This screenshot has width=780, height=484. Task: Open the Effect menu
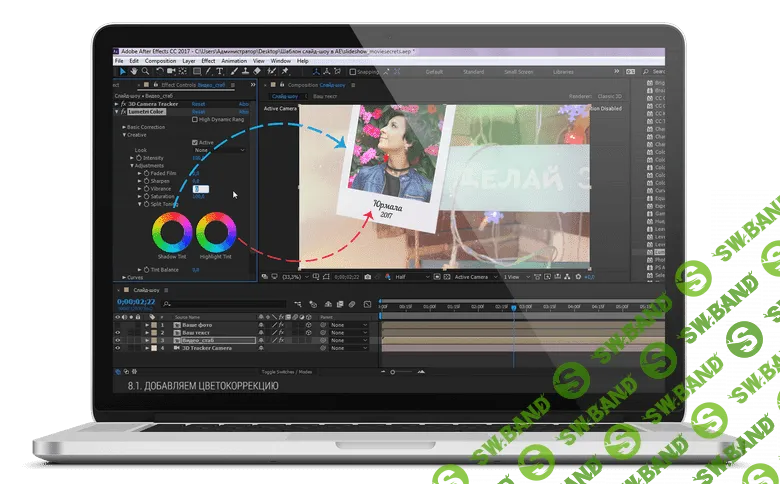pos(208,61)
